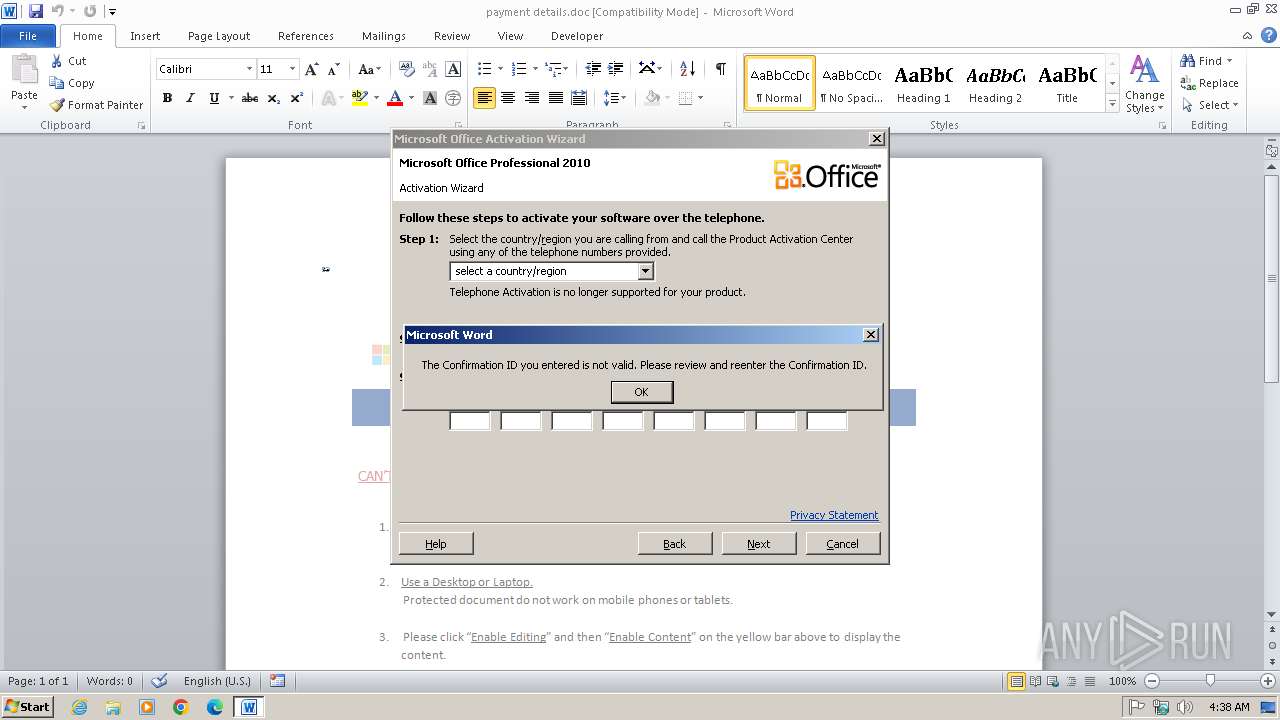Image resolution: width=1280 pixels, height=720 pixels.
Task: Open the select a country/region combo box
Action: point(552,271)
